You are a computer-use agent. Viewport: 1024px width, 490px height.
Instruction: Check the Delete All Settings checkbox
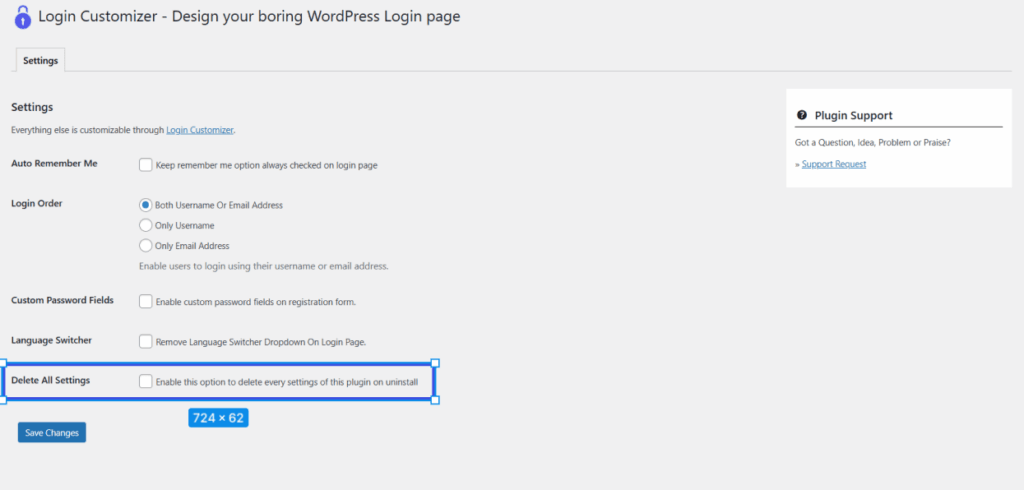tap(146, 381)
